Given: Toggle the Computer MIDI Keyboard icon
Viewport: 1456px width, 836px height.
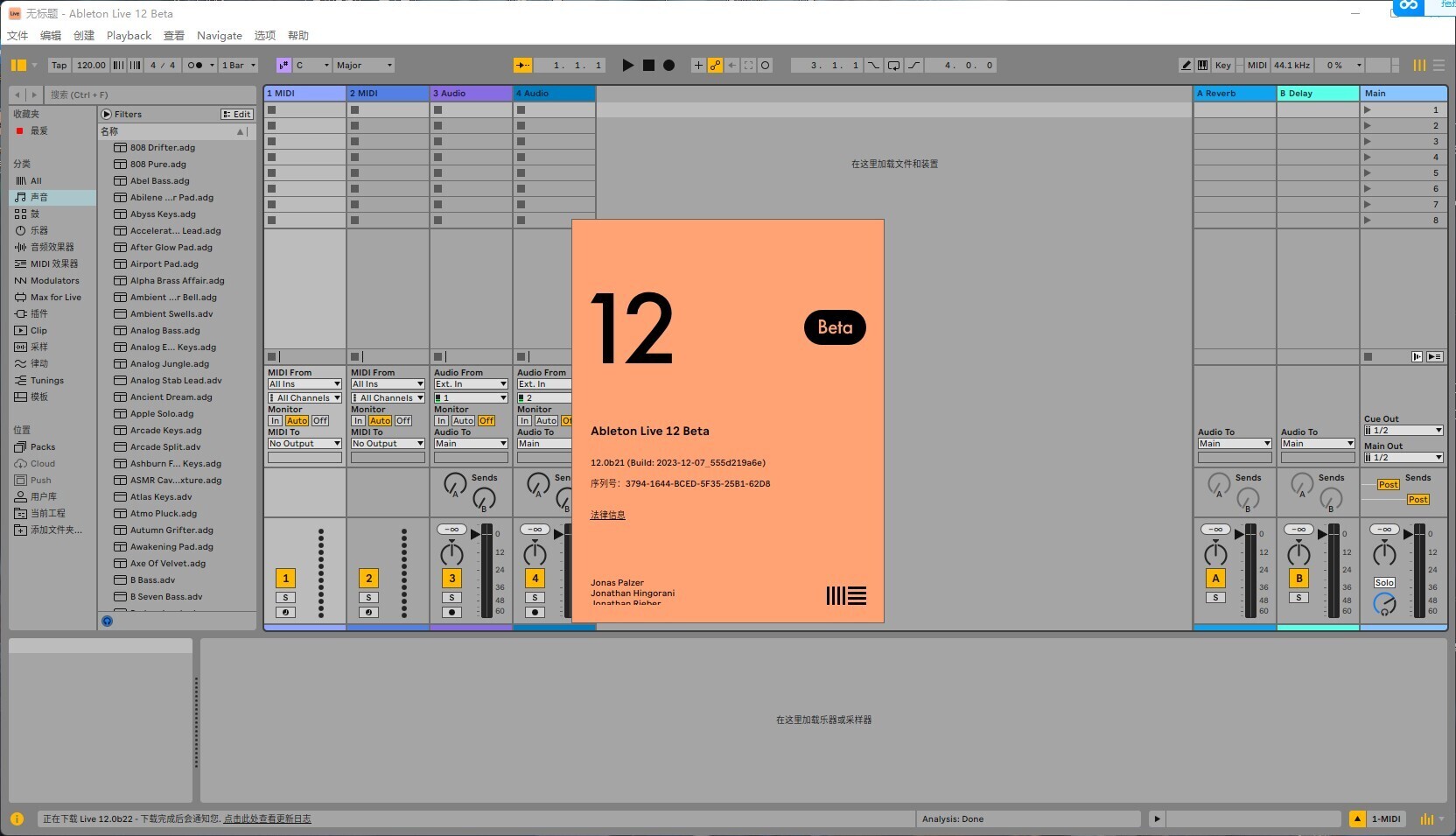Looking at the screenshot, I should click(x=1202, y=65).
